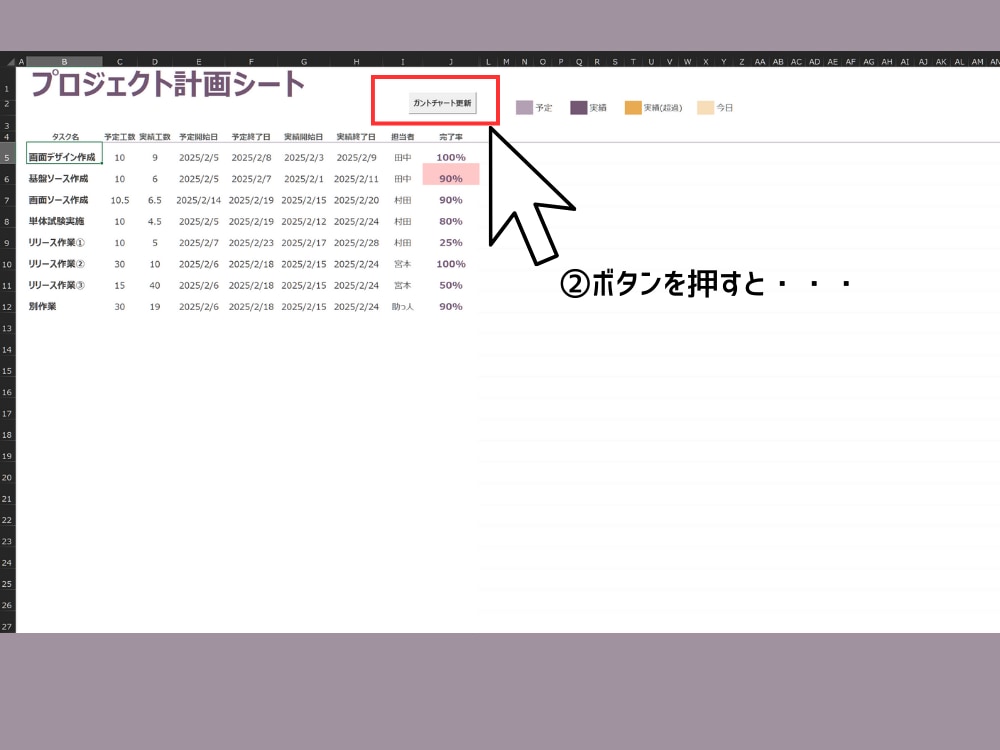Select column J header
The width and height of the screenshot is (1000, 750).
click(451, 62)
